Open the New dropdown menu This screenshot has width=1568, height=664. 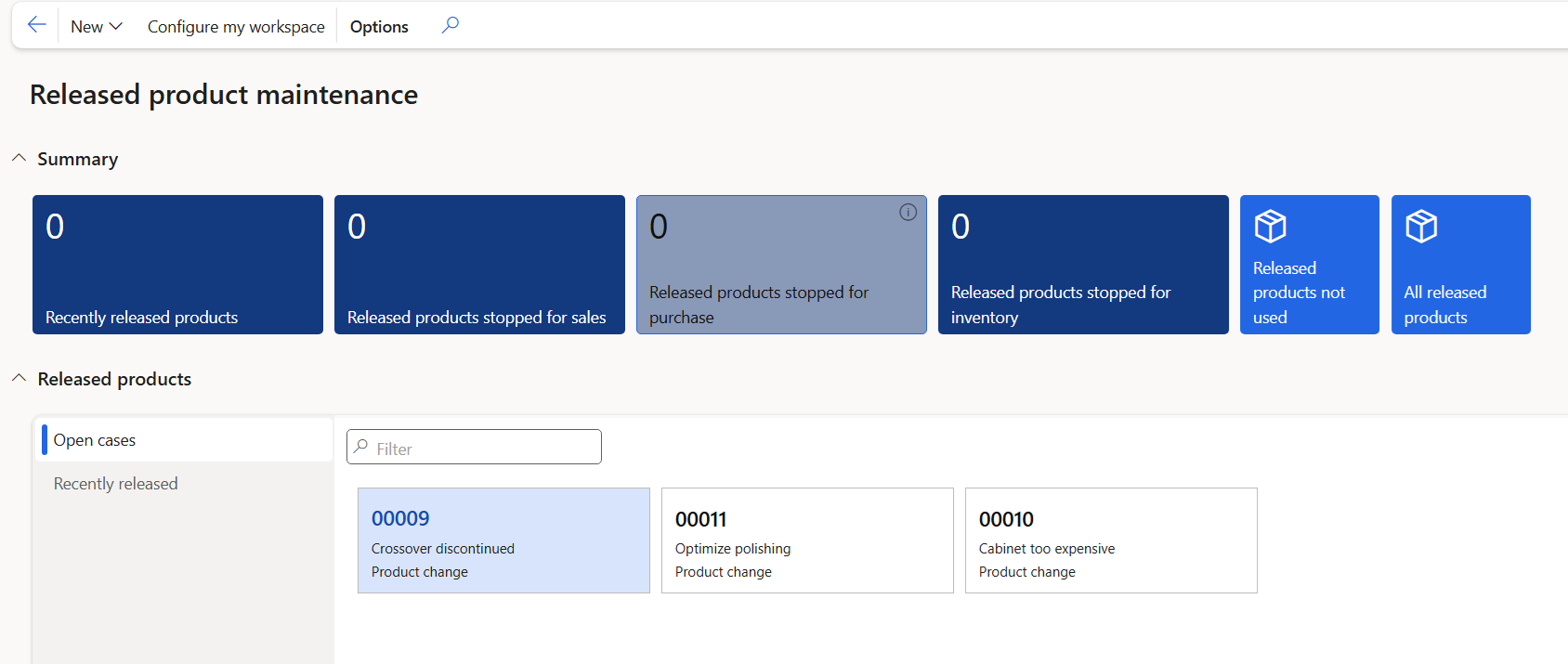96,27
